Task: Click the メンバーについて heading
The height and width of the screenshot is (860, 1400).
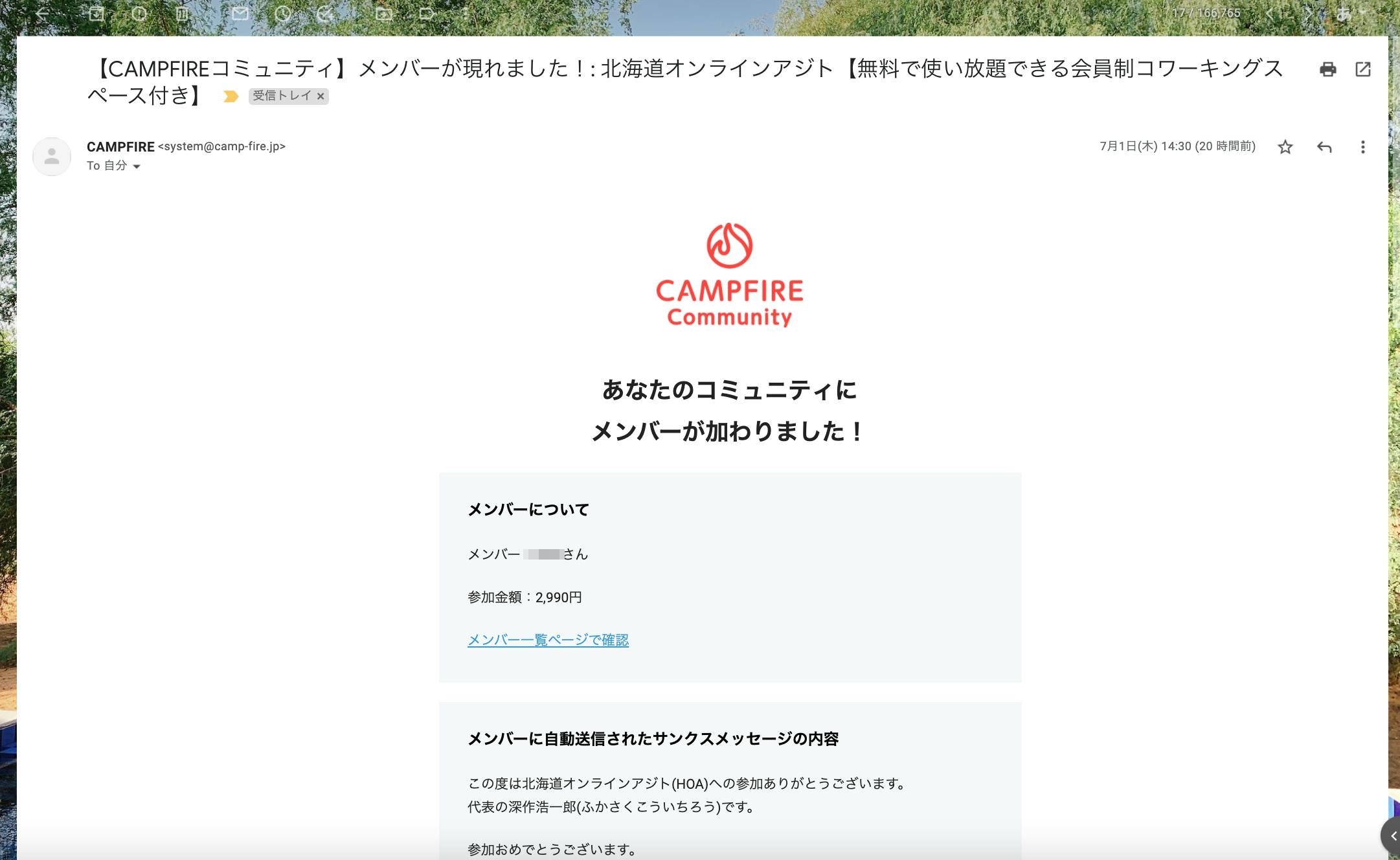Action: point(528,510)
